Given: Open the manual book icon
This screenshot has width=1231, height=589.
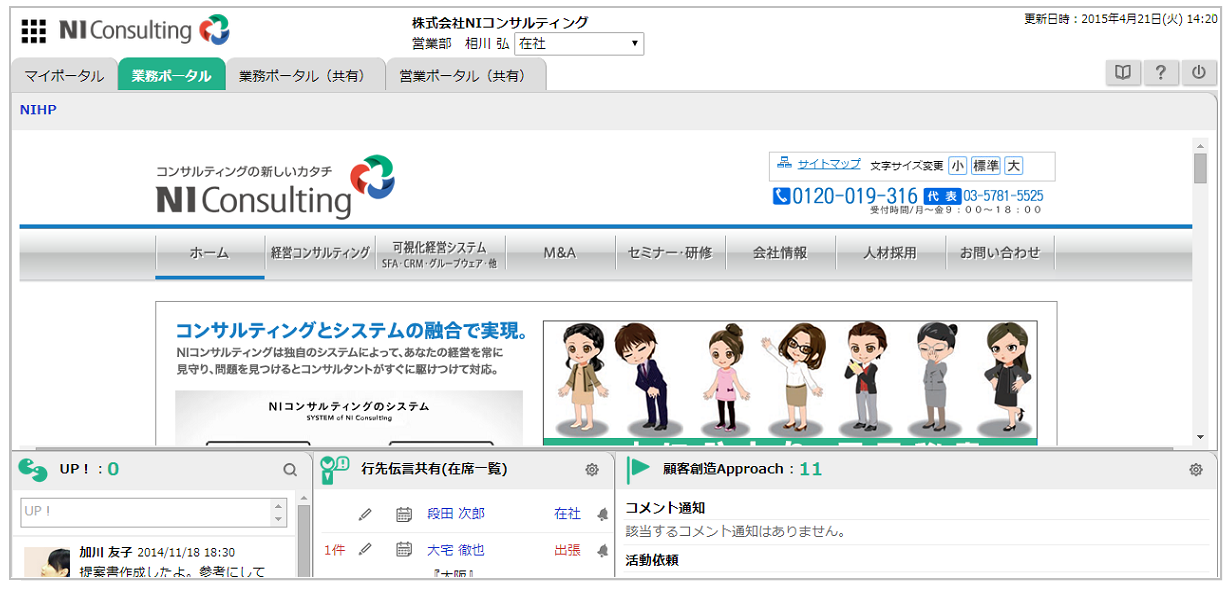Looking at the screenshot, I should click(x=1123, y=73).
